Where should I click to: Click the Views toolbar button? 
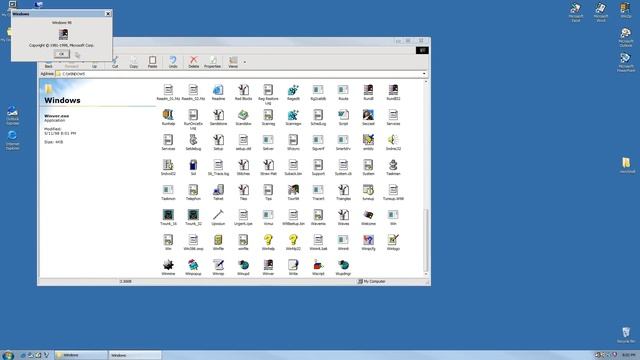coord(233,62)
